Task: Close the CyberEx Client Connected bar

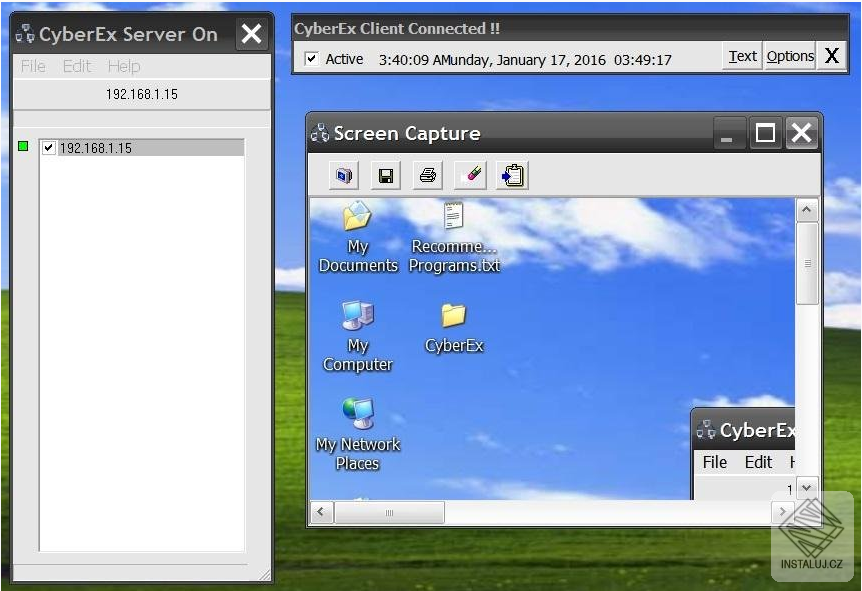Action: [x=832, y=56]
